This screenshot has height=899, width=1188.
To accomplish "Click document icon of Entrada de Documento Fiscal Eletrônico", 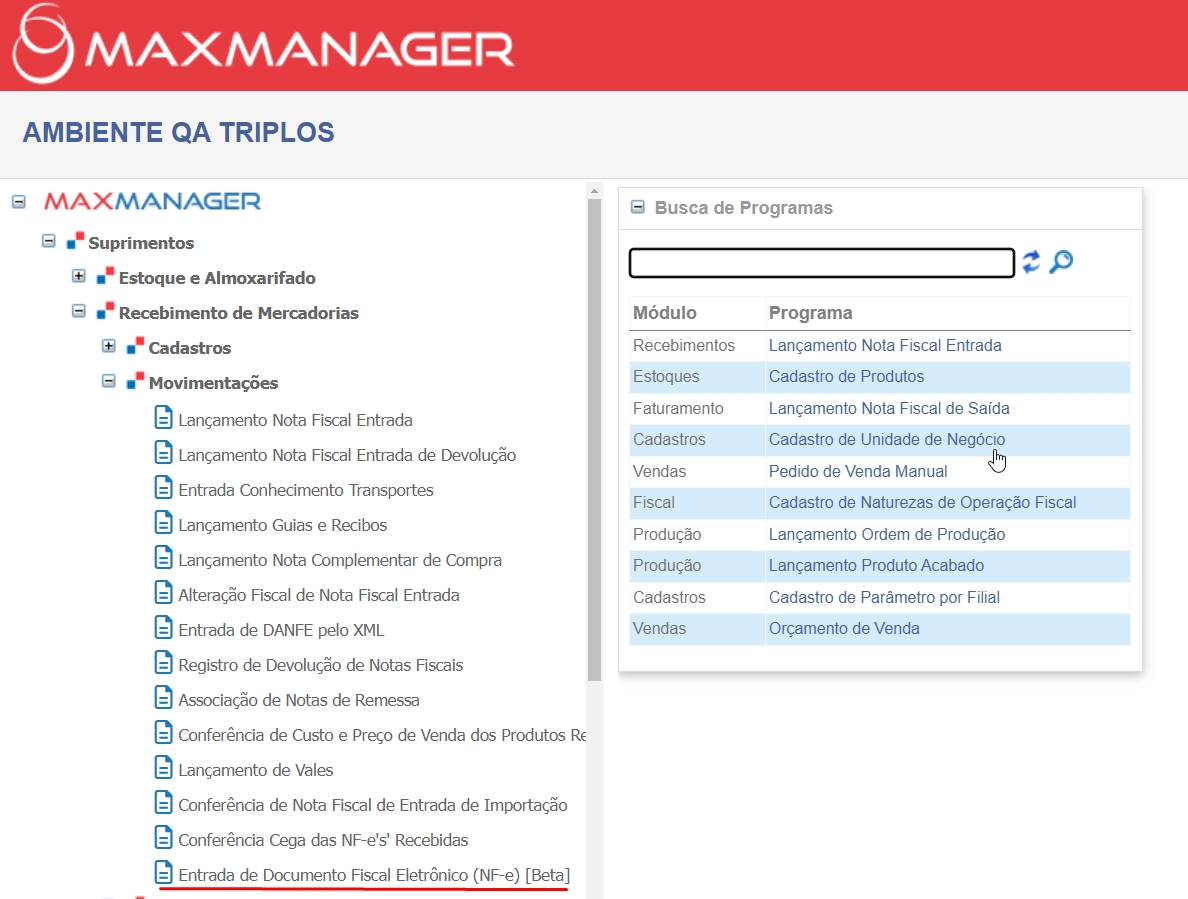I will [x=164, y=872].
